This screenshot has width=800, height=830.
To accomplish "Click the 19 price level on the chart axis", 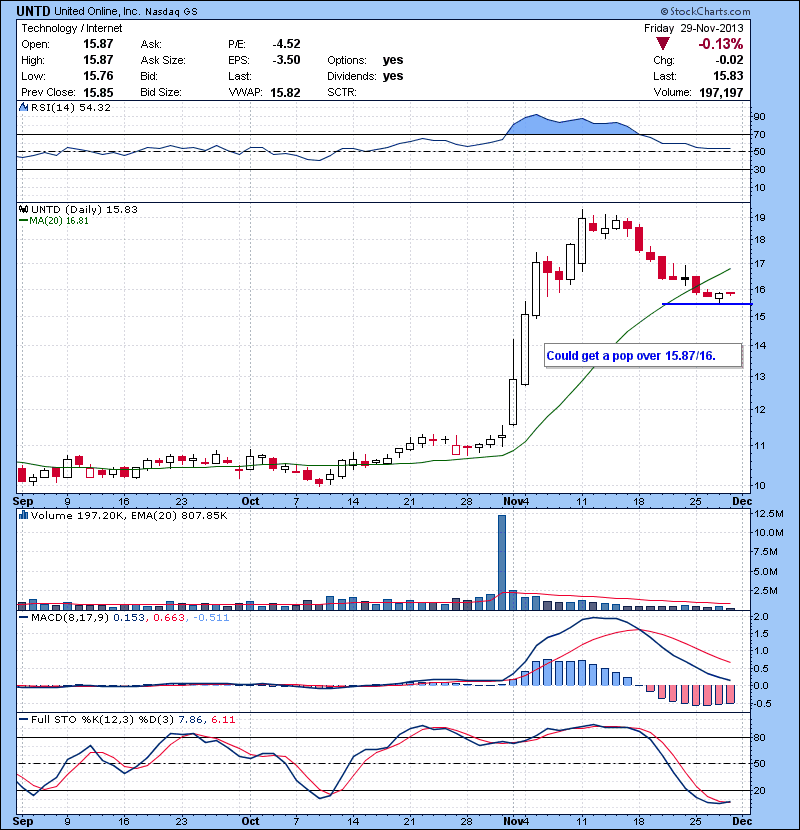I will (760, 218).
